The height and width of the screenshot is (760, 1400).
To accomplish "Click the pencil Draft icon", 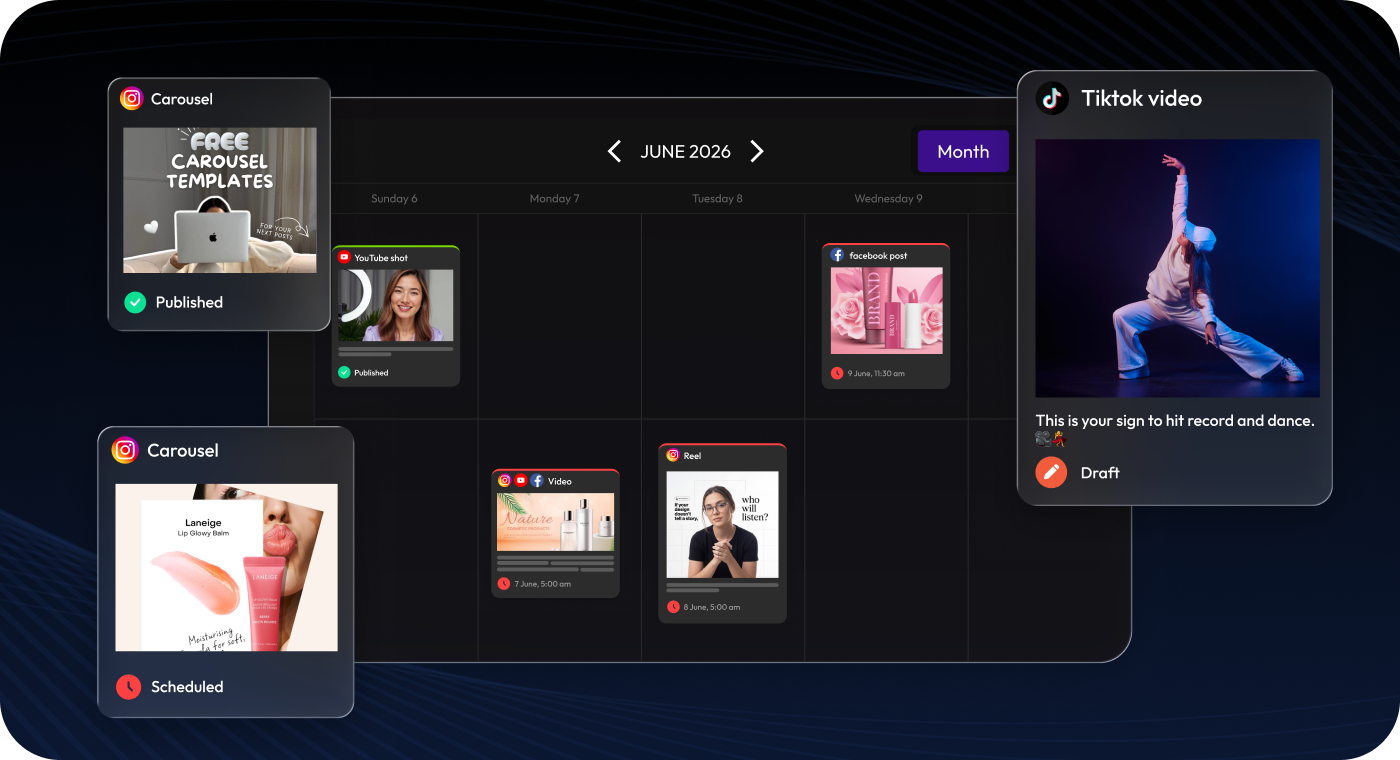I will (x=1051, y=472).
